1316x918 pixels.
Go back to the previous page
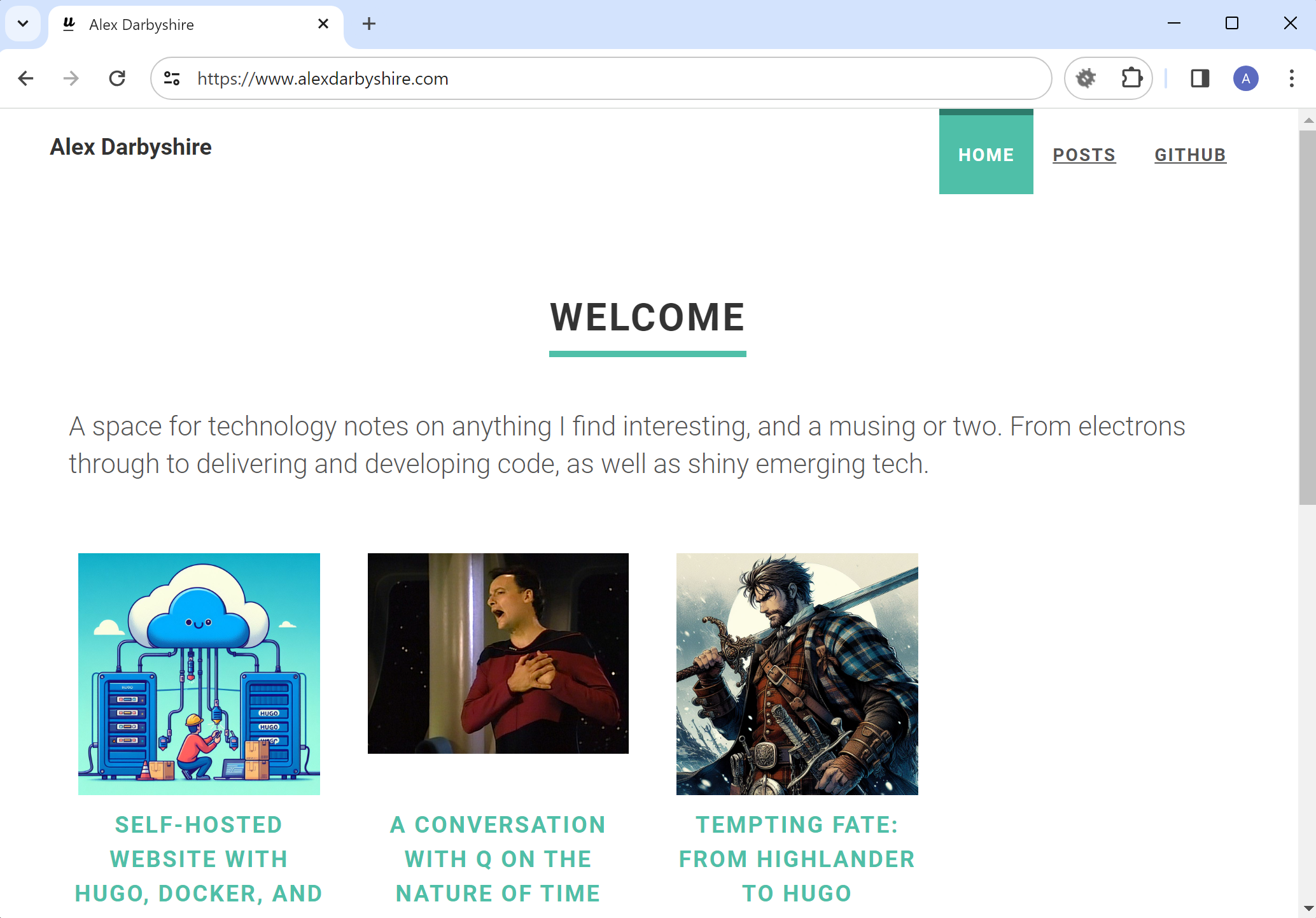tap(25, 78)
